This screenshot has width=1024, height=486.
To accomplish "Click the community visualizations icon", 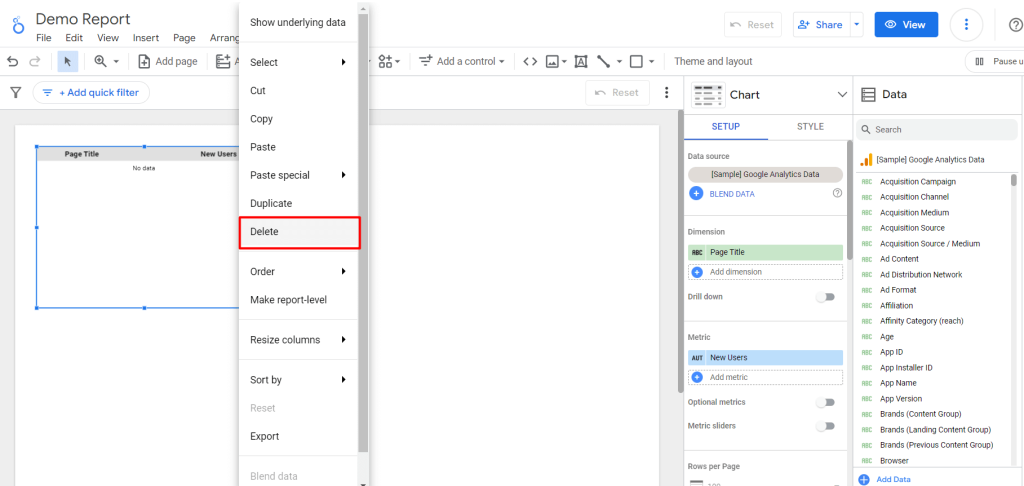I will click(385, 61).
